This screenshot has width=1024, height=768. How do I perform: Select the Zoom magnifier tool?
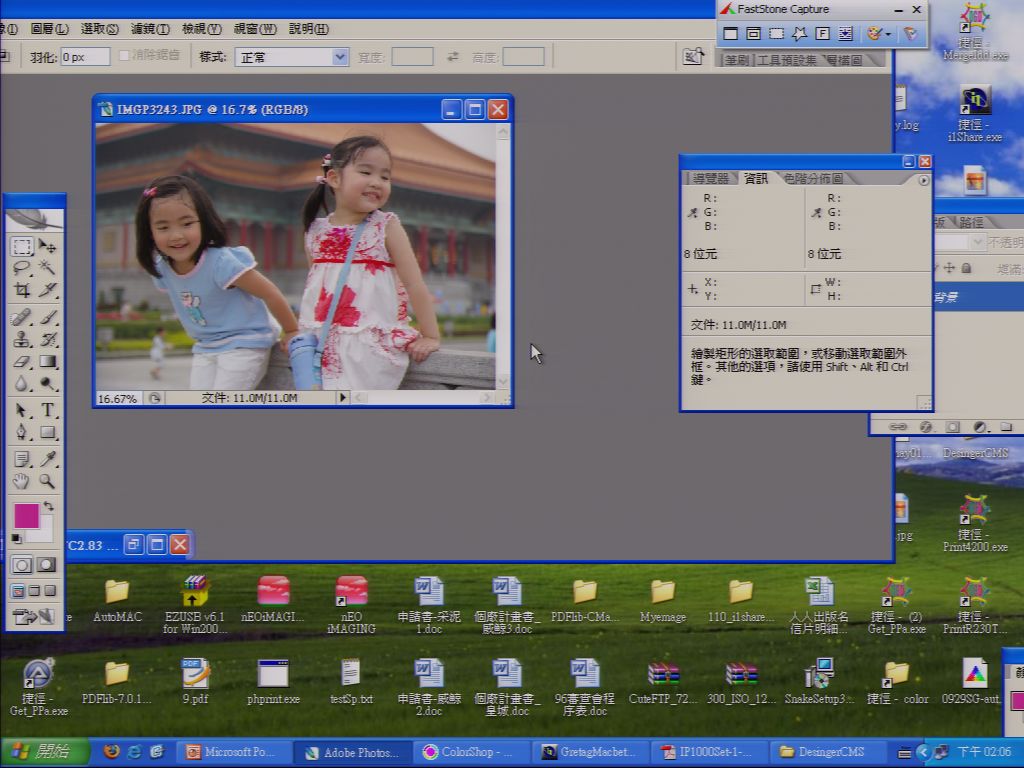click(x=47, y=482)
